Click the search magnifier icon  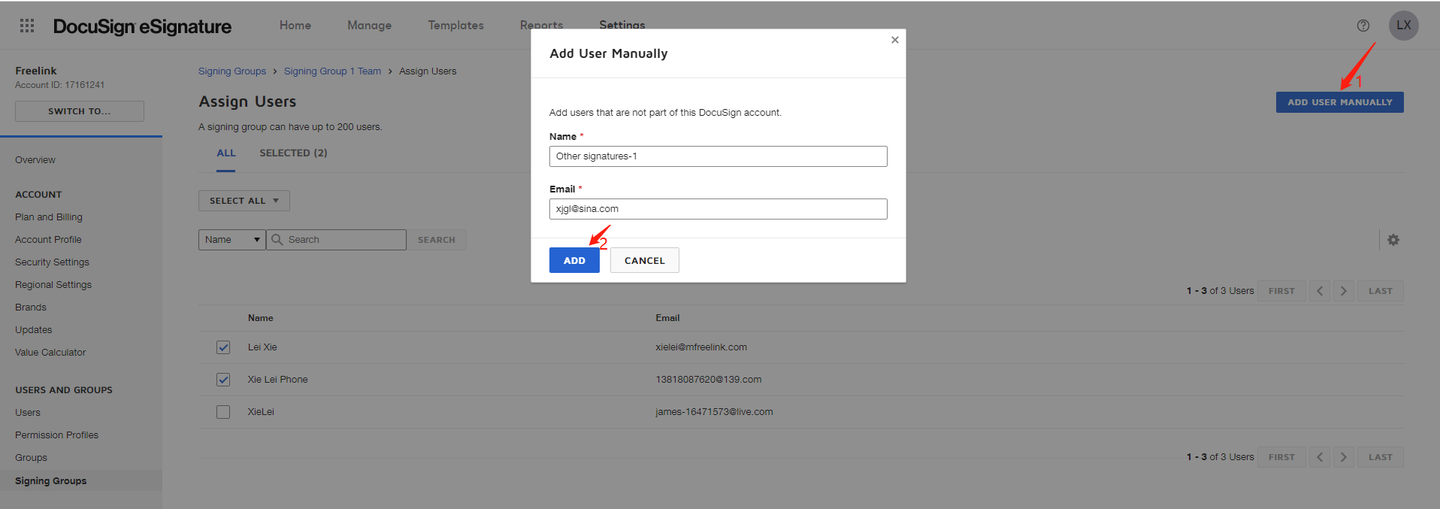[x=279, y=240]
